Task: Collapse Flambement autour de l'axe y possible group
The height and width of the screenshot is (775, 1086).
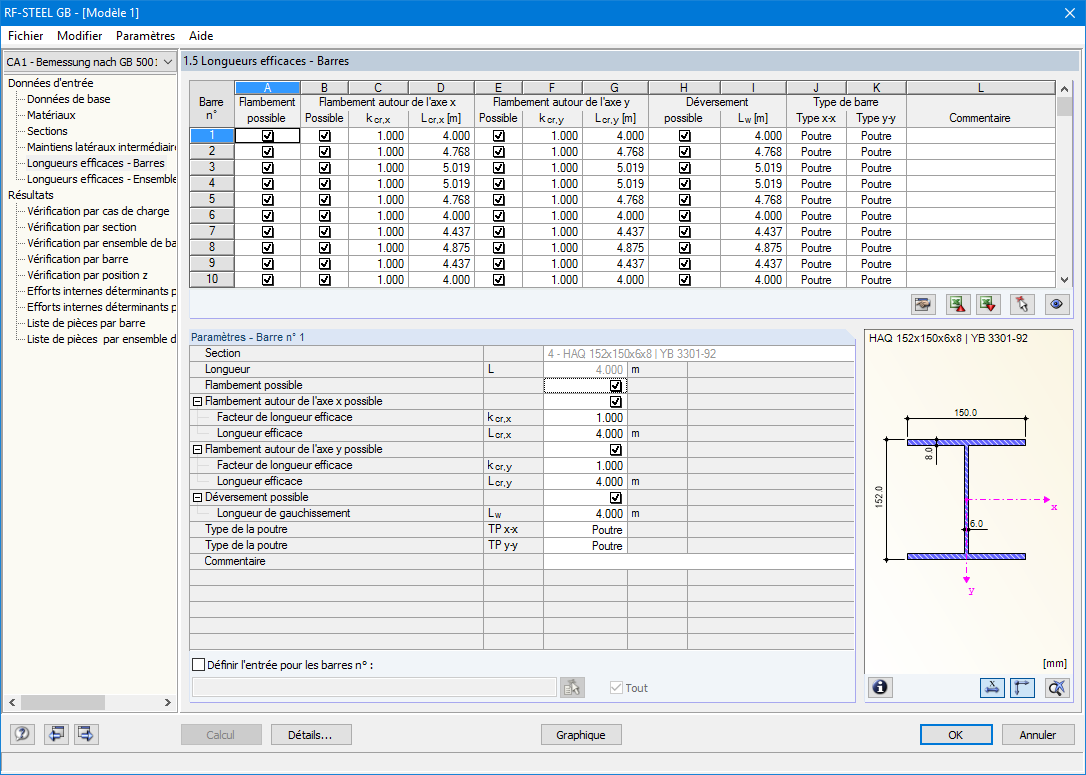Action: coord(197,449)
